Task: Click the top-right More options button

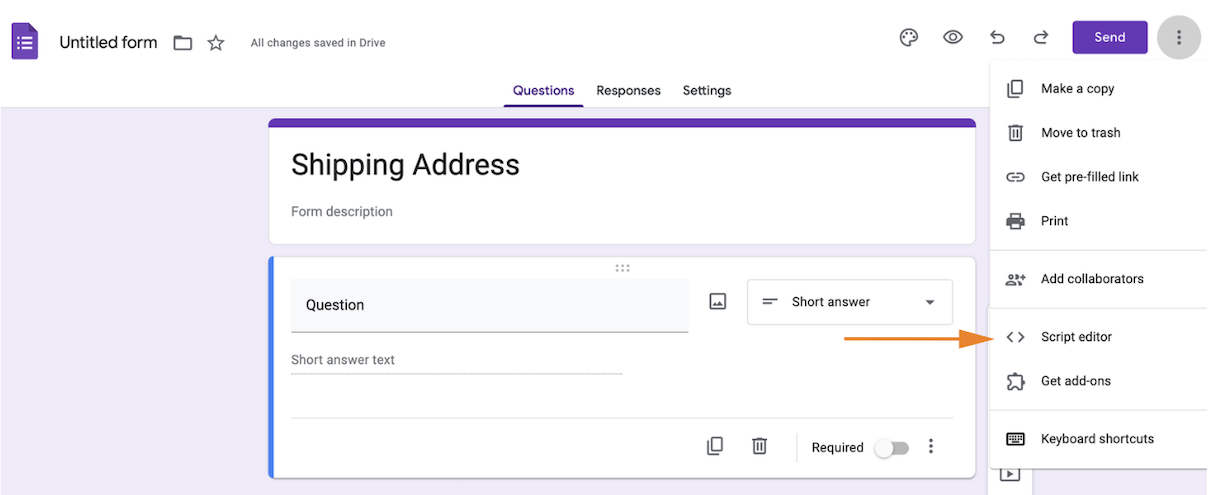Action: 1179,38
